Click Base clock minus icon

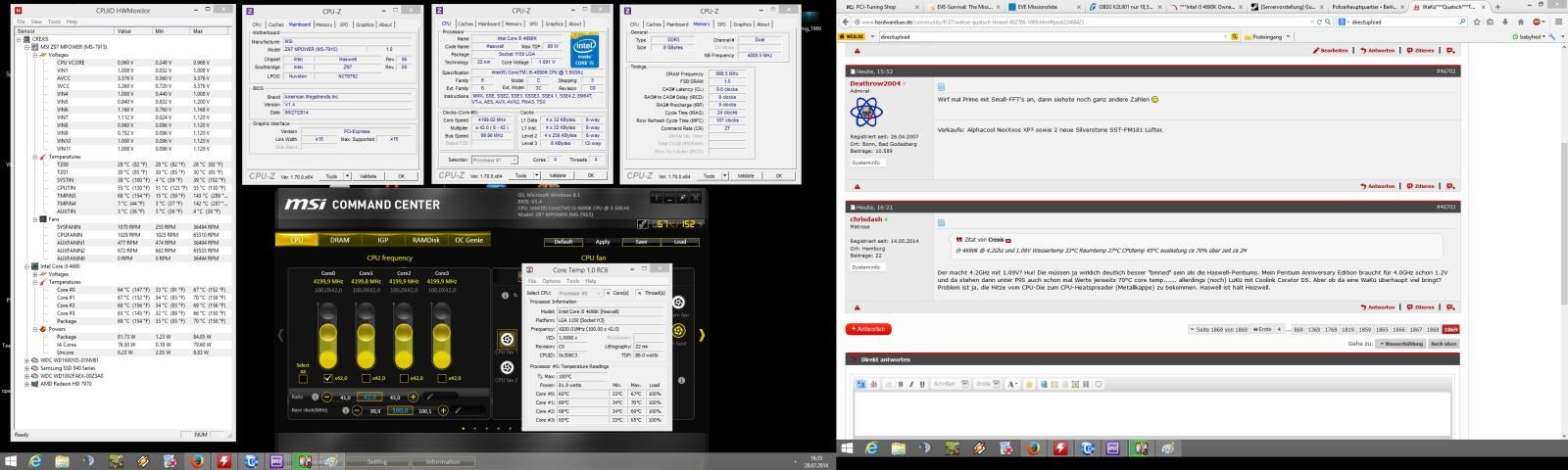point(357,410)
